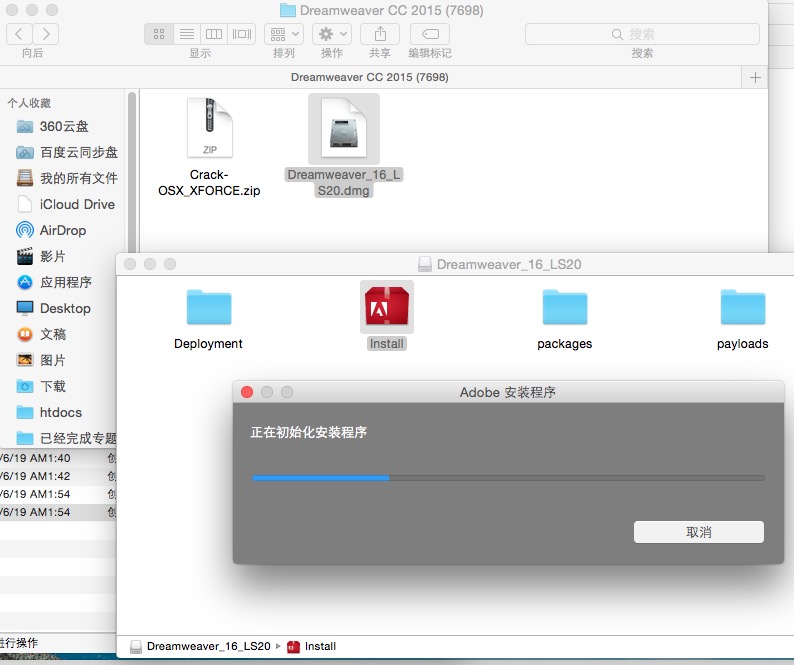Click the 个人收藏 sidebar section header

coord(29,103)
